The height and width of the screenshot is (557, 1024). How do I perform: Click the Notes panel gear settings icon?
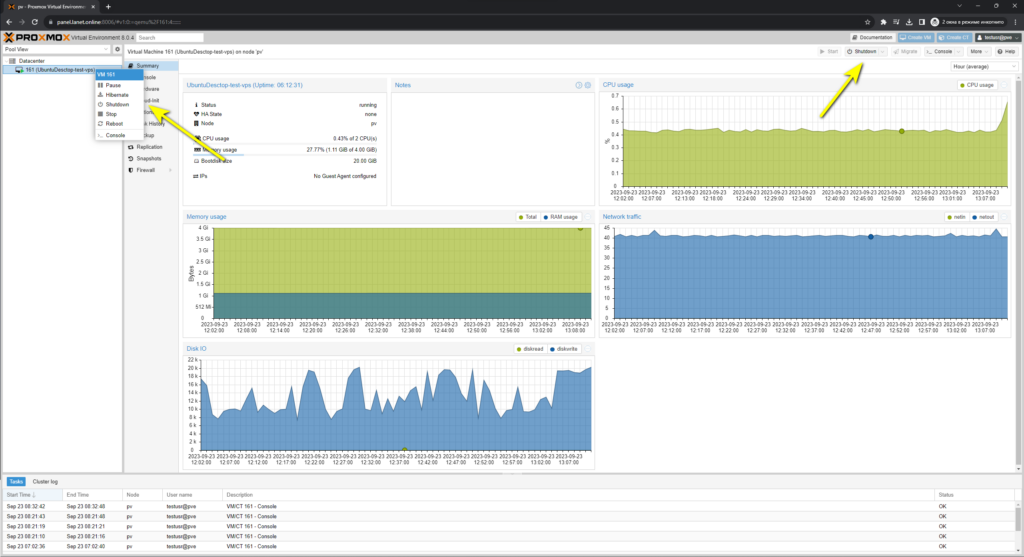(x=587, y=85)
